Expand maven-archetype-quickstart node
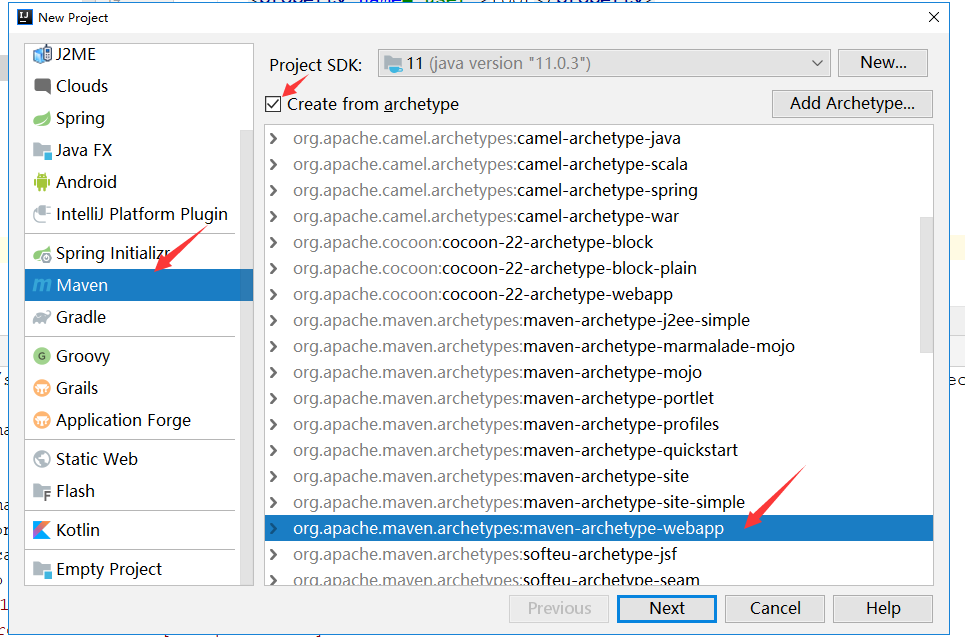The width and height of the screenshot is (965, 637). [x=273, y=451]
